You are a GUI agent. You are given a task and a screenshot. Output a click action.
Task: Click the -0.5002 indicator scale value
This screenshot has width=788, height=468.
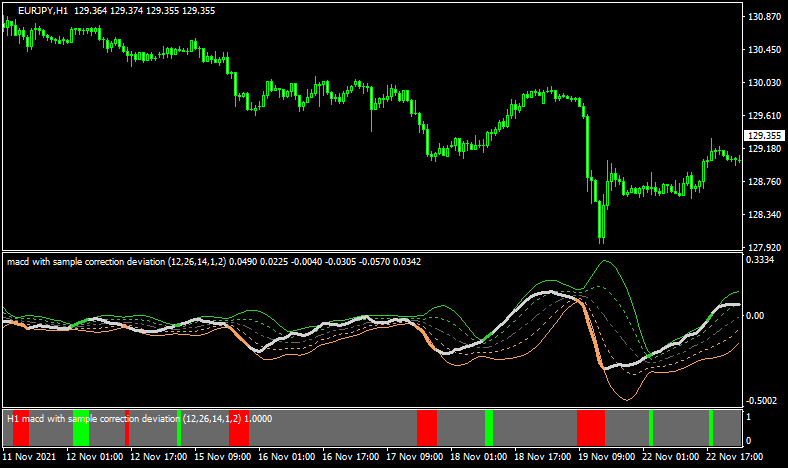766,400
